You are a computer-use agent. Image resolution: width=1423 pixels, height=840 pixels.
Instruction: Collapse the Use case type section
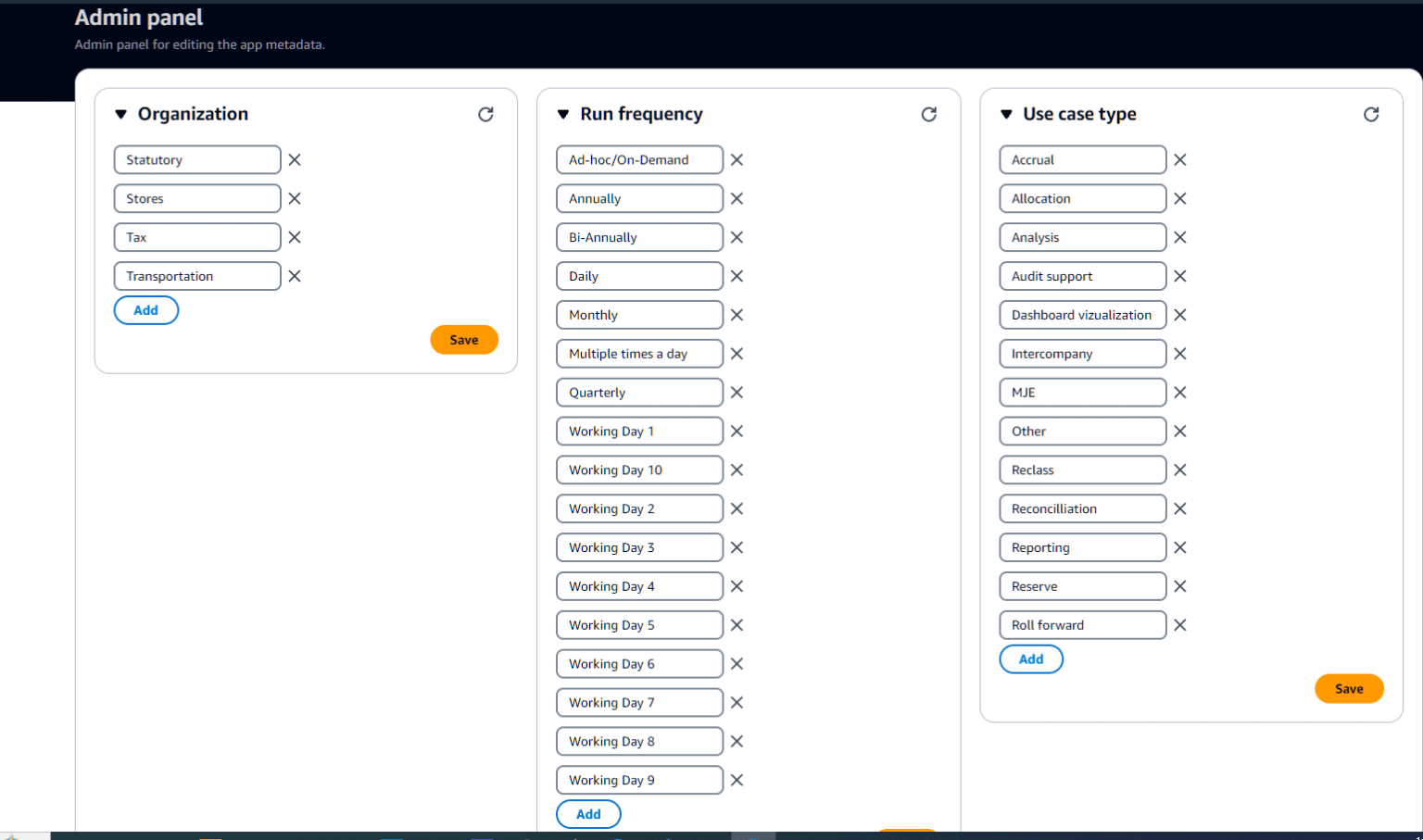point(1006,114)
